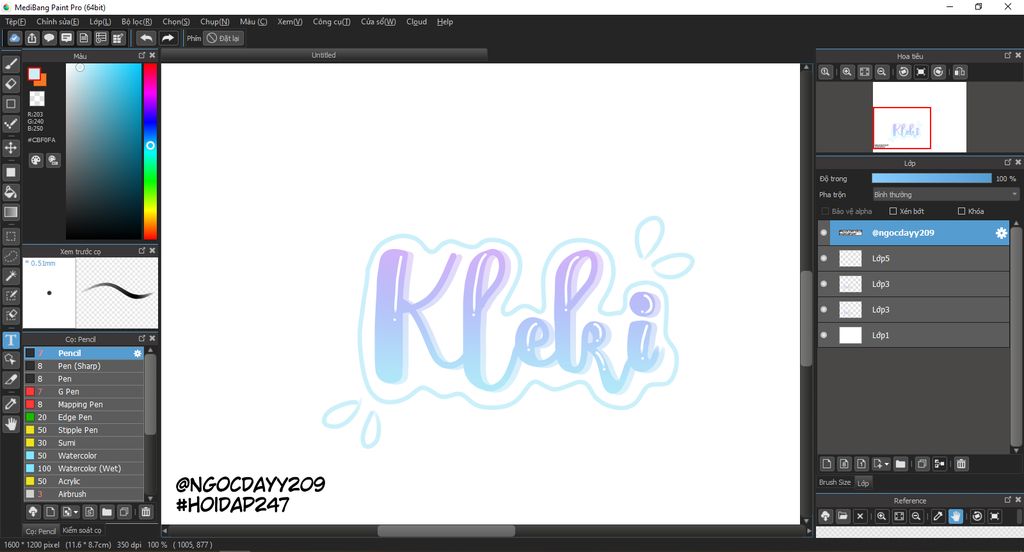1024x552 pixels.
Task: Check the Khóa lock checkbox
Action: point(961,211)
